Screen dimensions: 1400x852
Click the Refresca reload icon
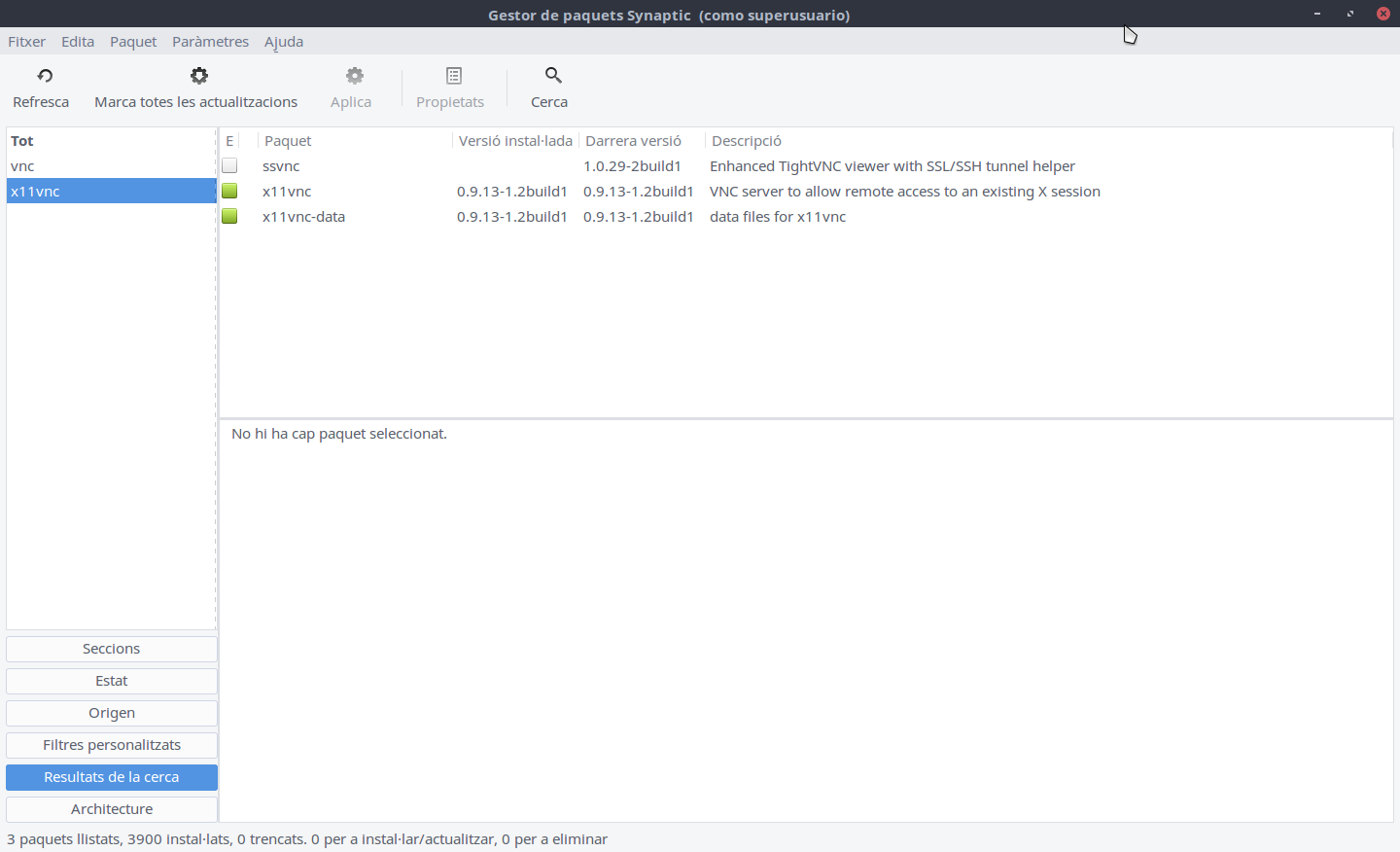point(45,76)
